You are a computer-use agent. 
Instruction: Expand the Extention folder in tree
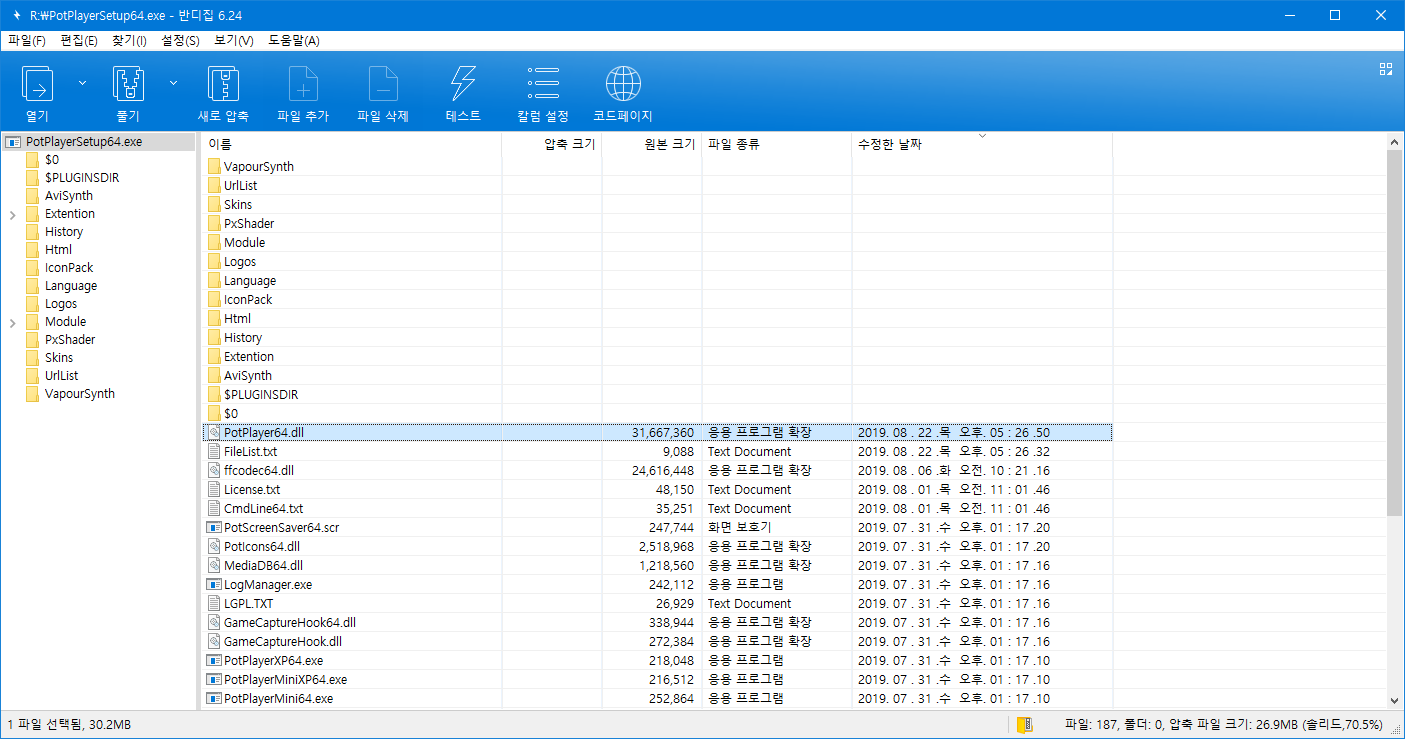[12, 214]
